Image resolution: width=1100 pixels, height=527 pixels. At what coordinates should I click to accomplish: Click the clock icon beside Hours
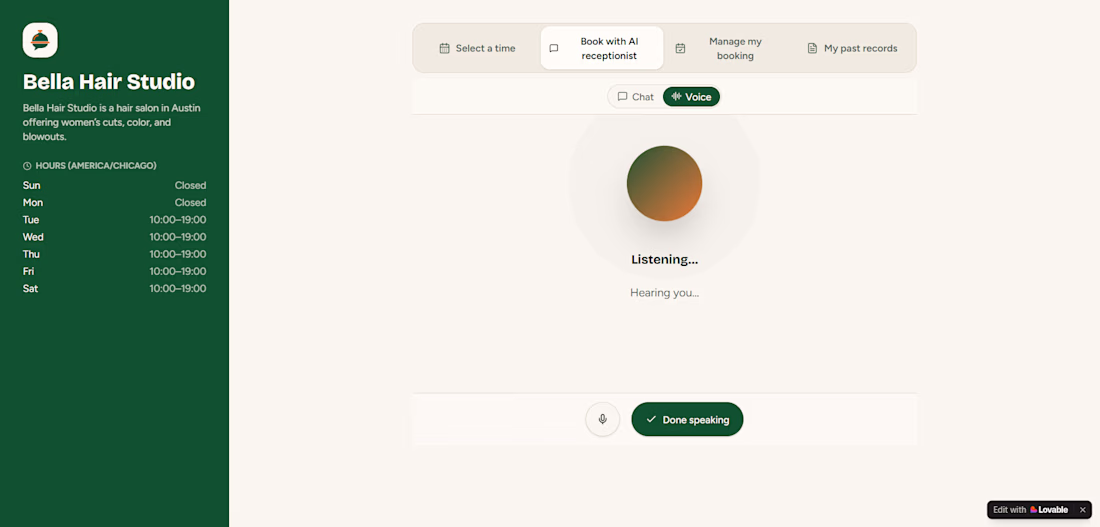pyautogui.click(x=27, y=166)
